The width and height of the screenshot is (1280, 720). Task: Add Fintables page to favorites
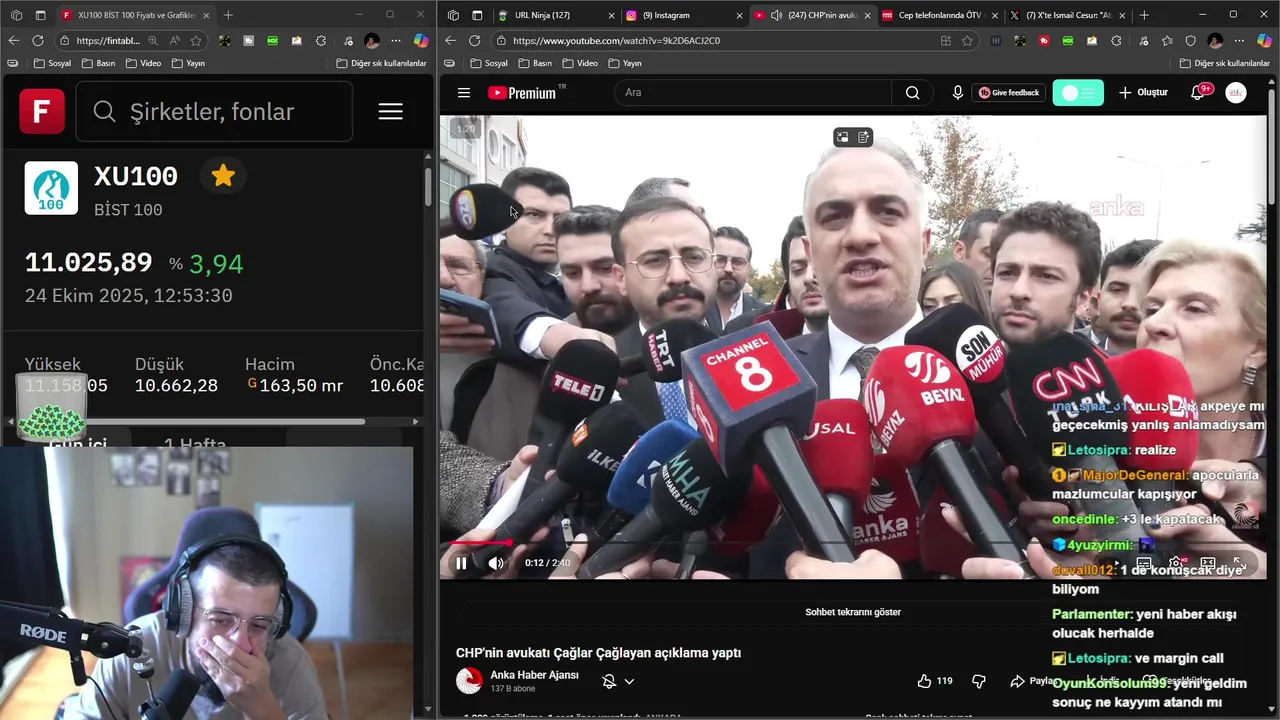(x=196, y=40)
